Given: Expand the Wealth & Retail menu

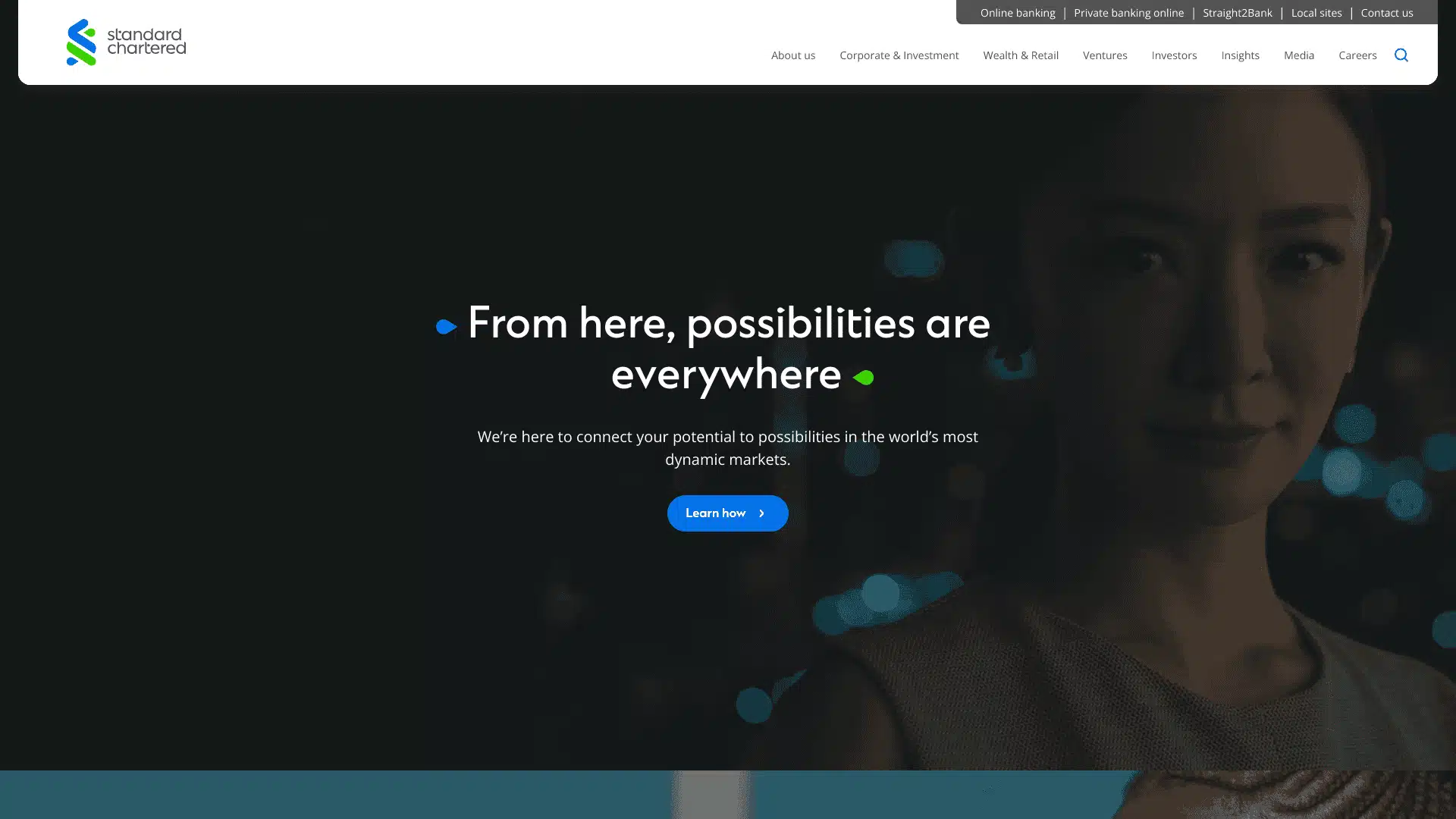Looking at the screenshot, I should [1021, 55].
